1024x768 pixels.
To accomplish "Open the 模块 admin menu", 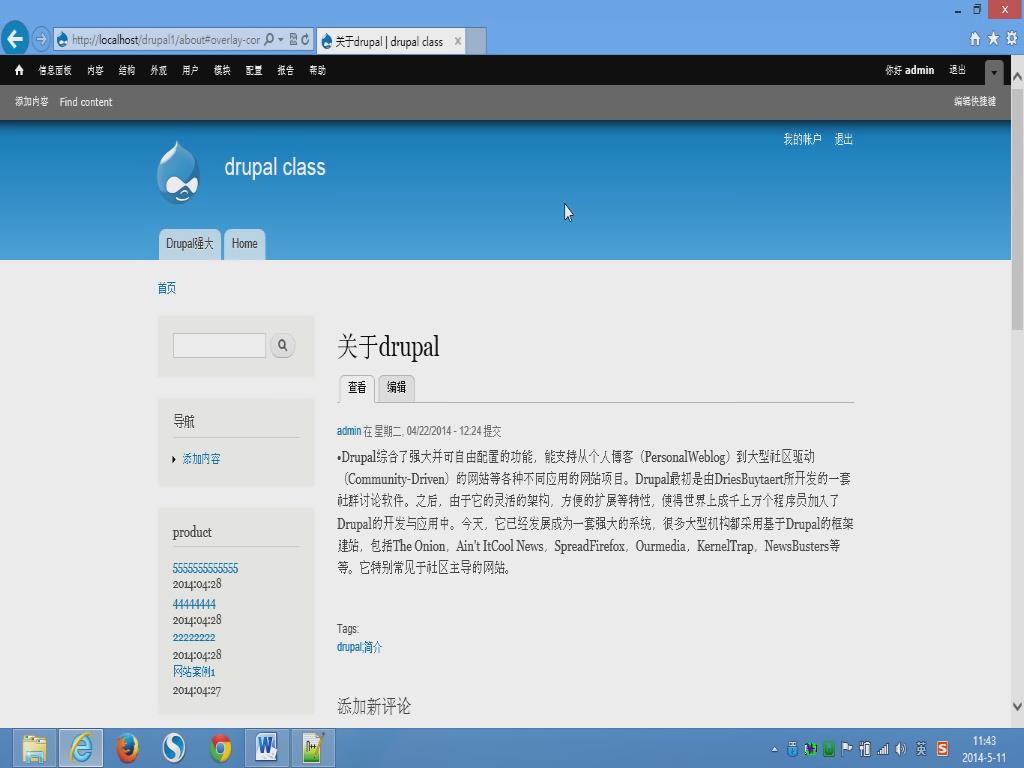I will pos(222,70).
